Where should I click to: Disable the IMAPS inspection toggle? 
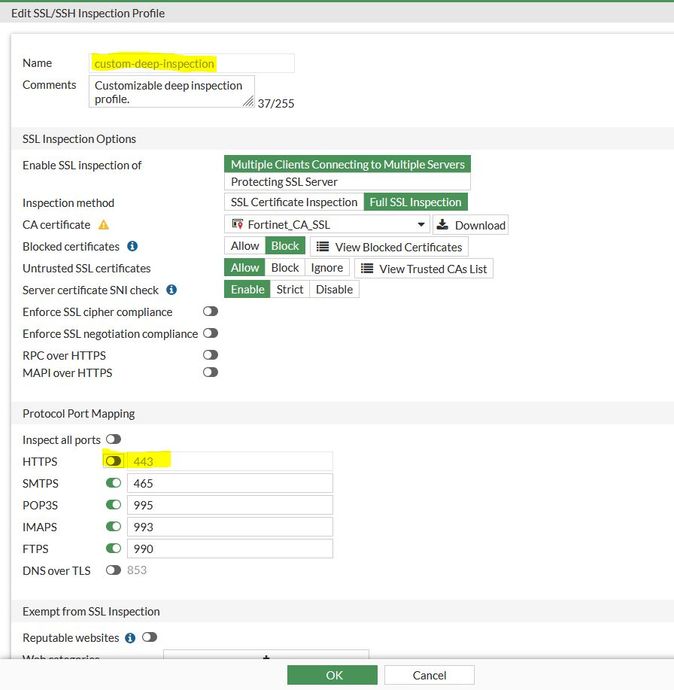click(x=113, y=526)
